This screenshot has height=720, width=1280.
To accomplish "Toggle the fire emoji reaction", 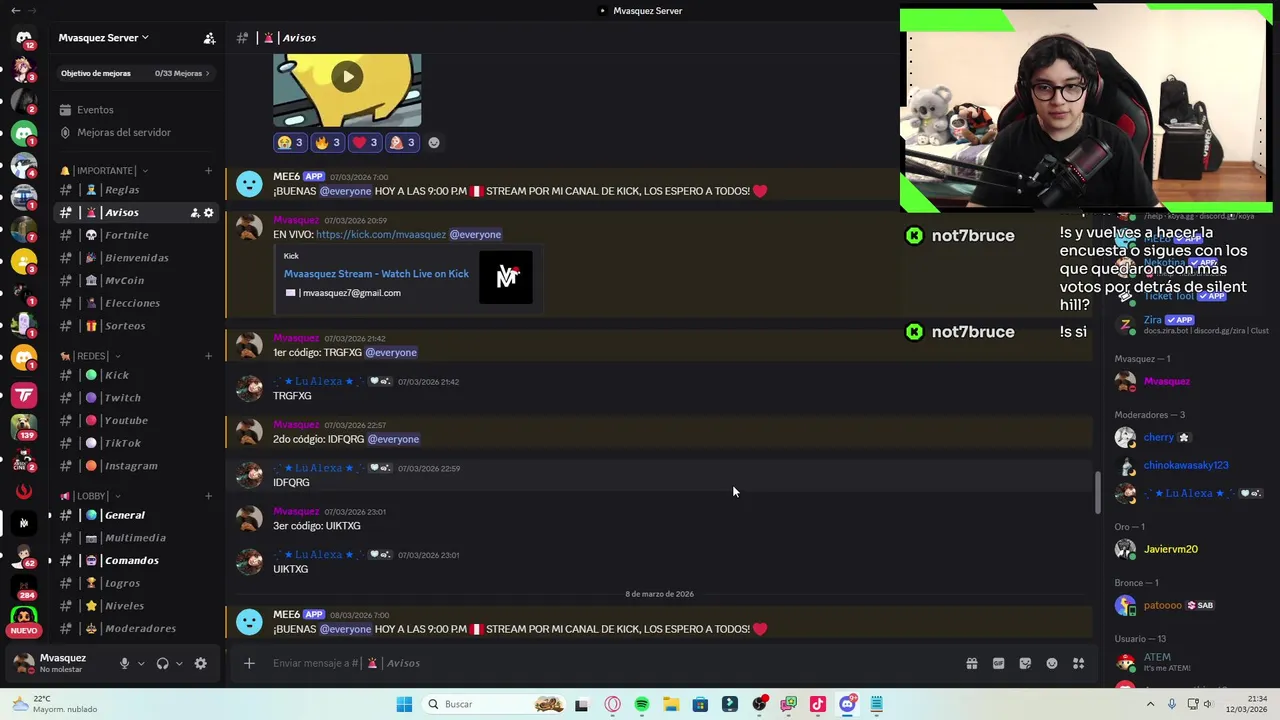I will point(328,143).
